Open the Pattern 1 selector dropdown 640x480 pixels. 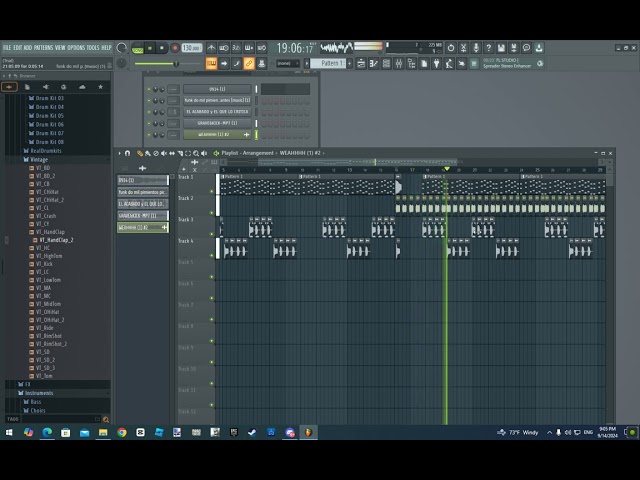pos(328,63)
